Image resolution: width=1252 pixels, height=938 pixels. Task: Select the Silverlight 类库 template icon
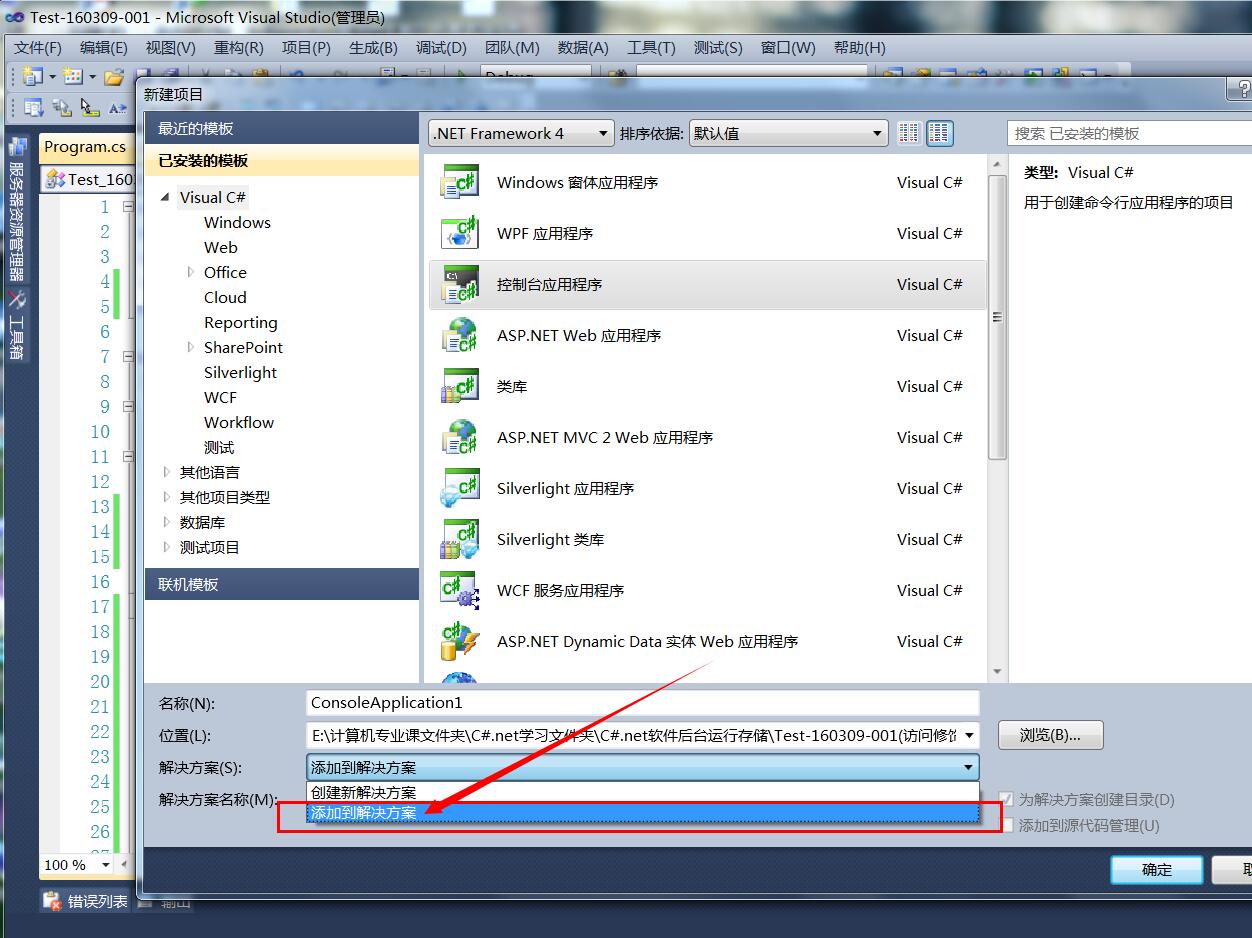460,539
